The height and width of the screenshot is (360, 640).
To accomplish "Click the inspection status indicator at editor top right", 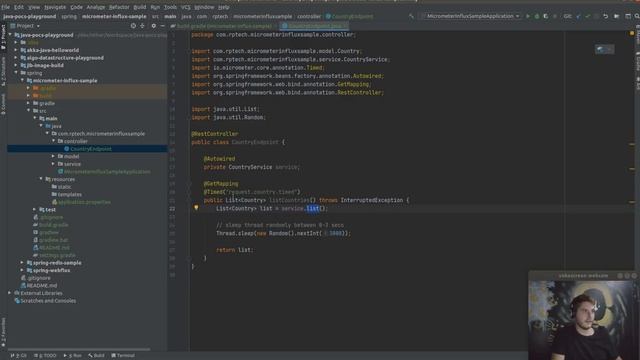I will tap(632, 33).
